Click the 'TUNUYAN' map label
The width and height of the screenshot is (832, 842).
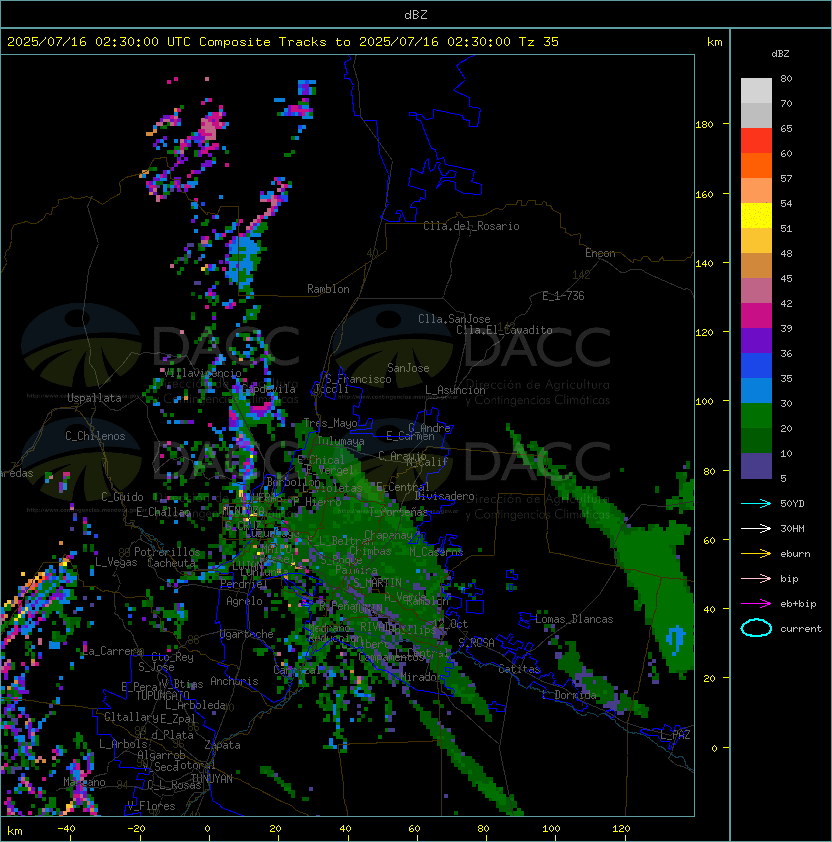[212, 779]
